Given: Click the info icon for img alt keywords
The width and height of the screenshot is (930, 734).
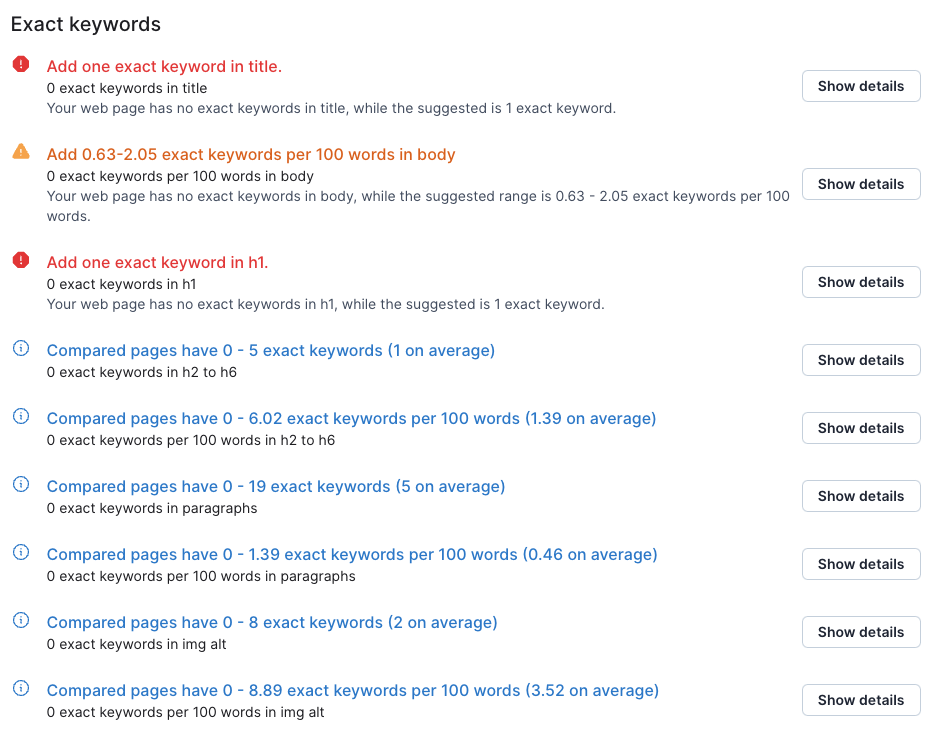Looking at the screenshot, I should click(x=21, y=620).
